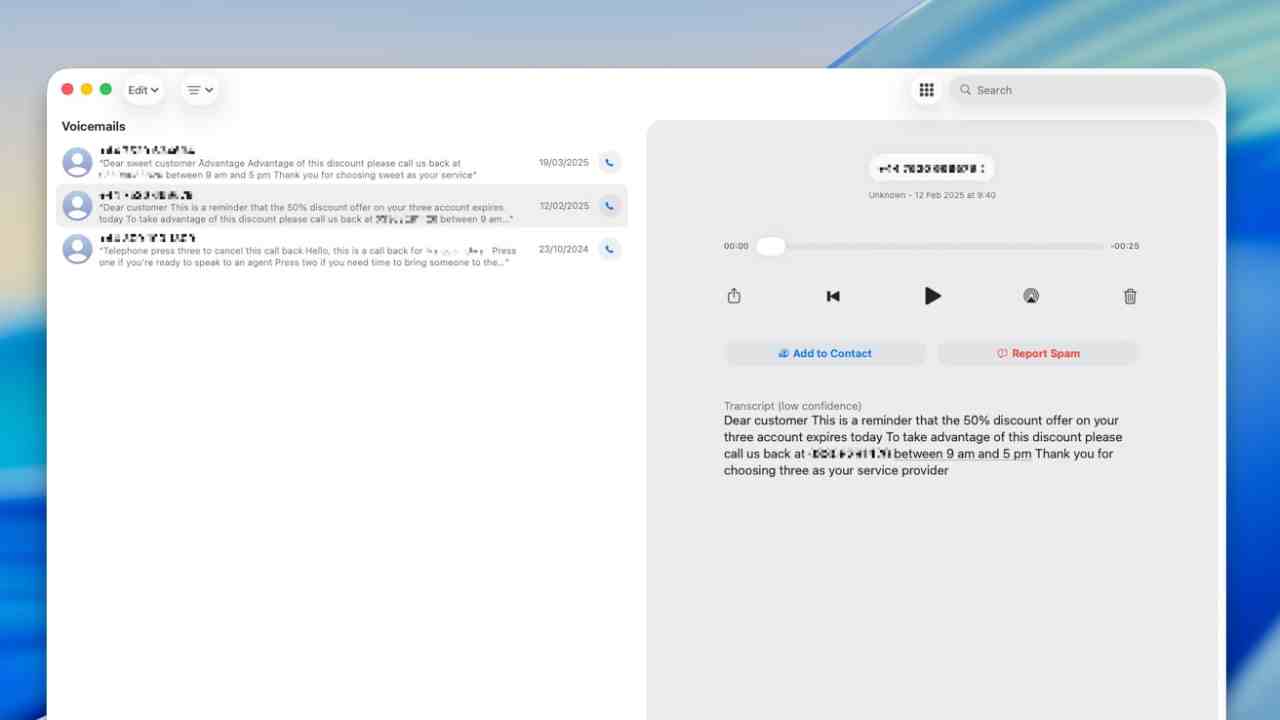Call back the 23/10/2024 voicemail sender
The width and height of the screenshot is (1280, 720).
pos(609,249)
